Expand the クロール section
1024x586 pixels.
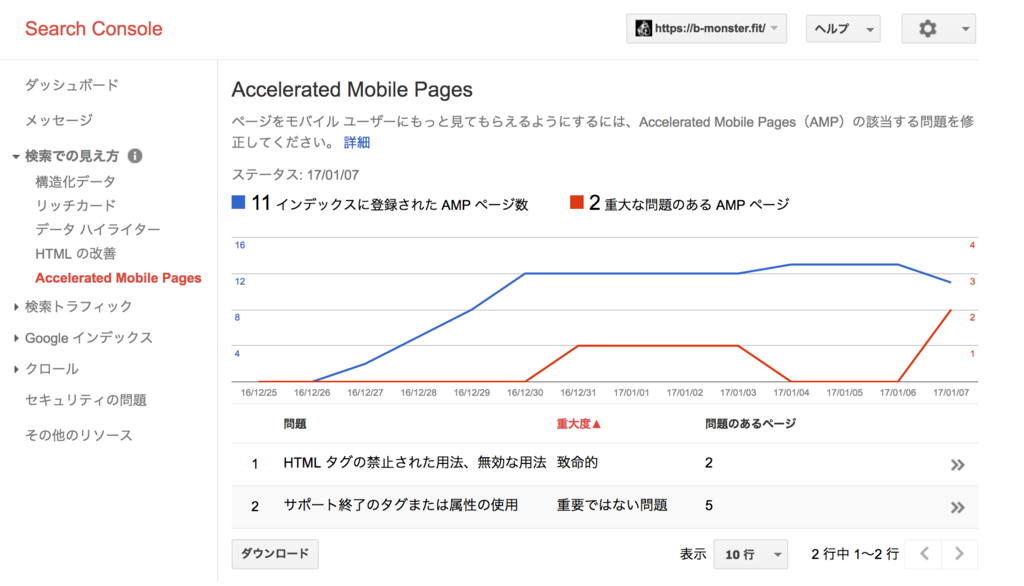coord(16,369)
